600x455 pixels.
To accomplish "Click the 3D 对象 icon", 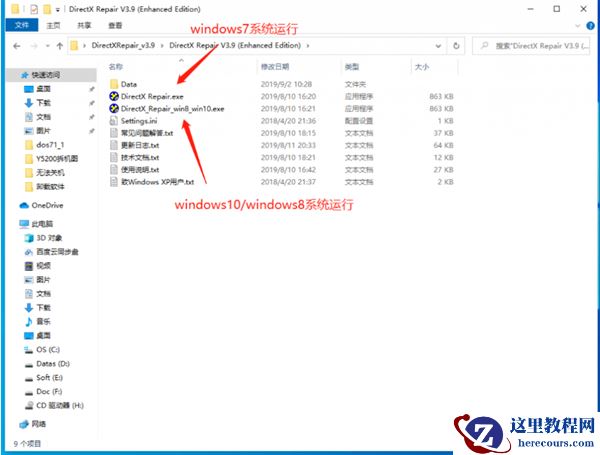I will (x=29, y=238).
